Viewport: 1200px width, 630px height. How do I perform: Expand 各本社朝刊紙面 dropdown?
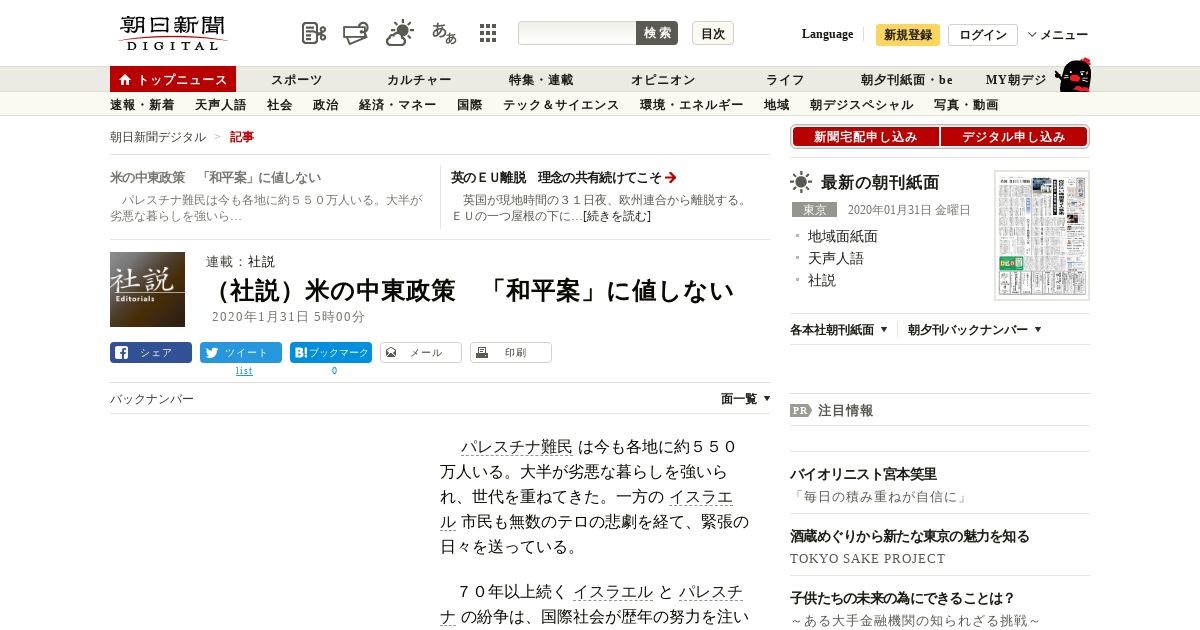tap(840, 329)
